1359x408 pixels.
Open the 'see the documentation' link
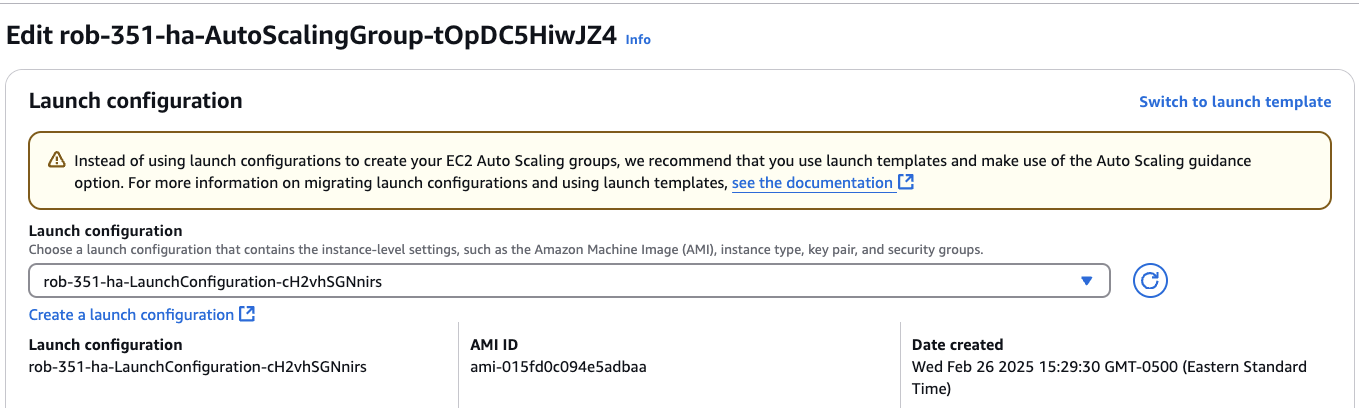coord(812,183)
